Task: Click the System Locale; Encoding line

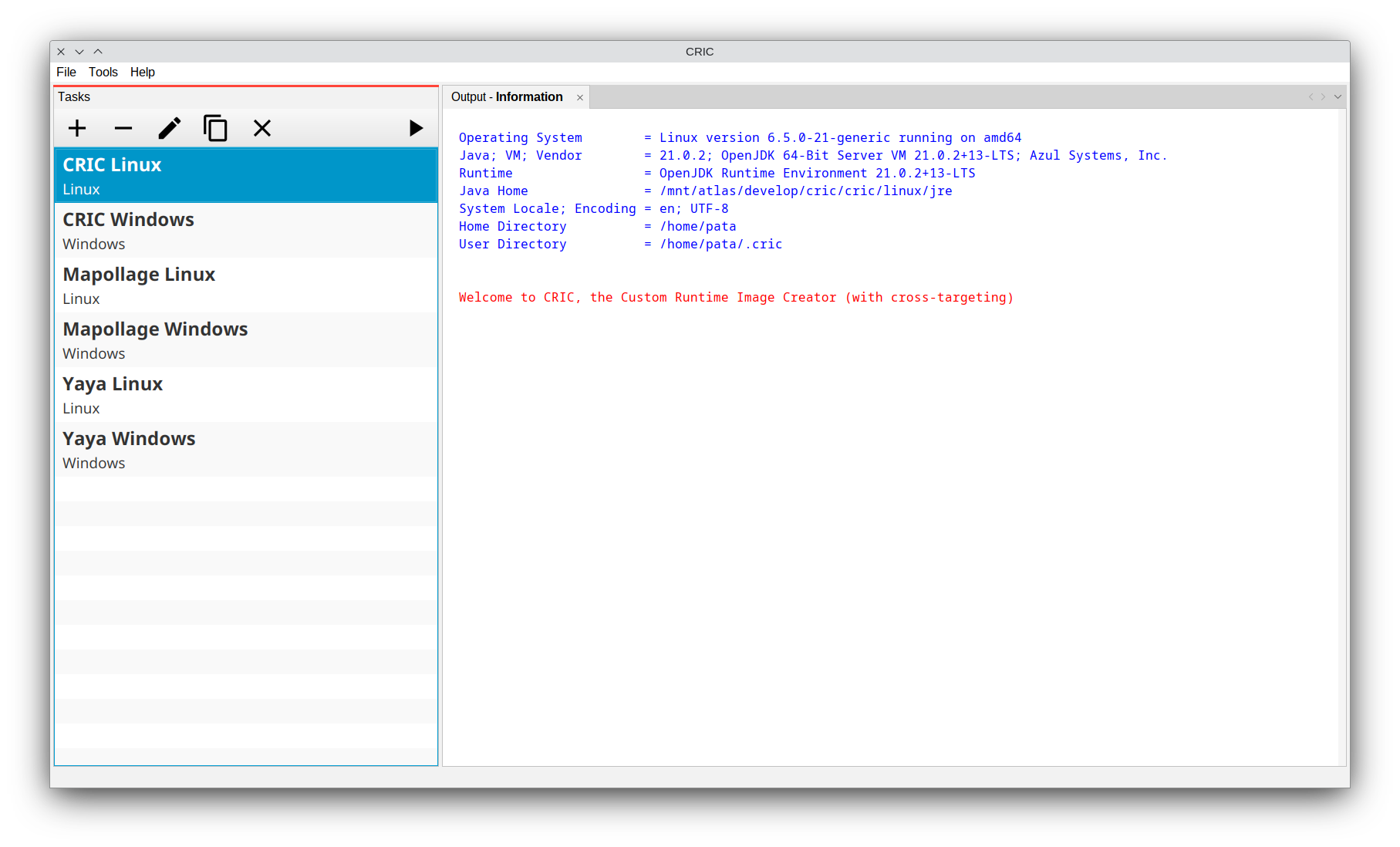Action: pyautogui.click(x=593, y=209)
